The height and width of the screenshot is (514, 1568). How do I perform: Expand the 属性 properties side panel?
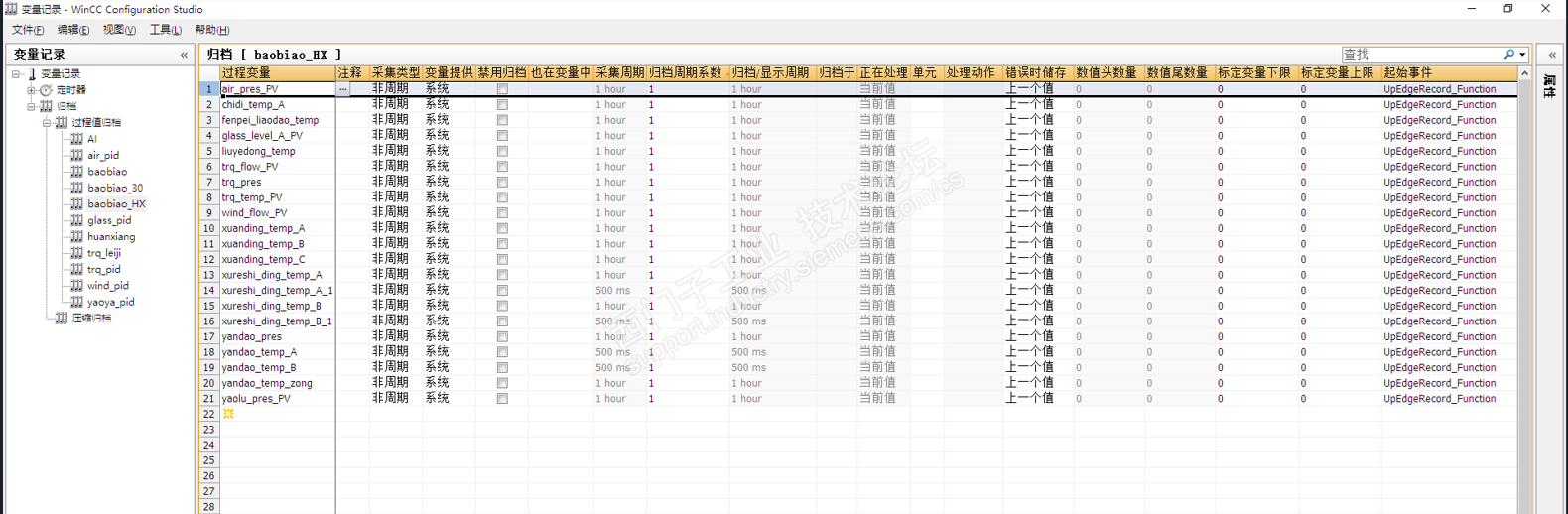coord(1552,55)
